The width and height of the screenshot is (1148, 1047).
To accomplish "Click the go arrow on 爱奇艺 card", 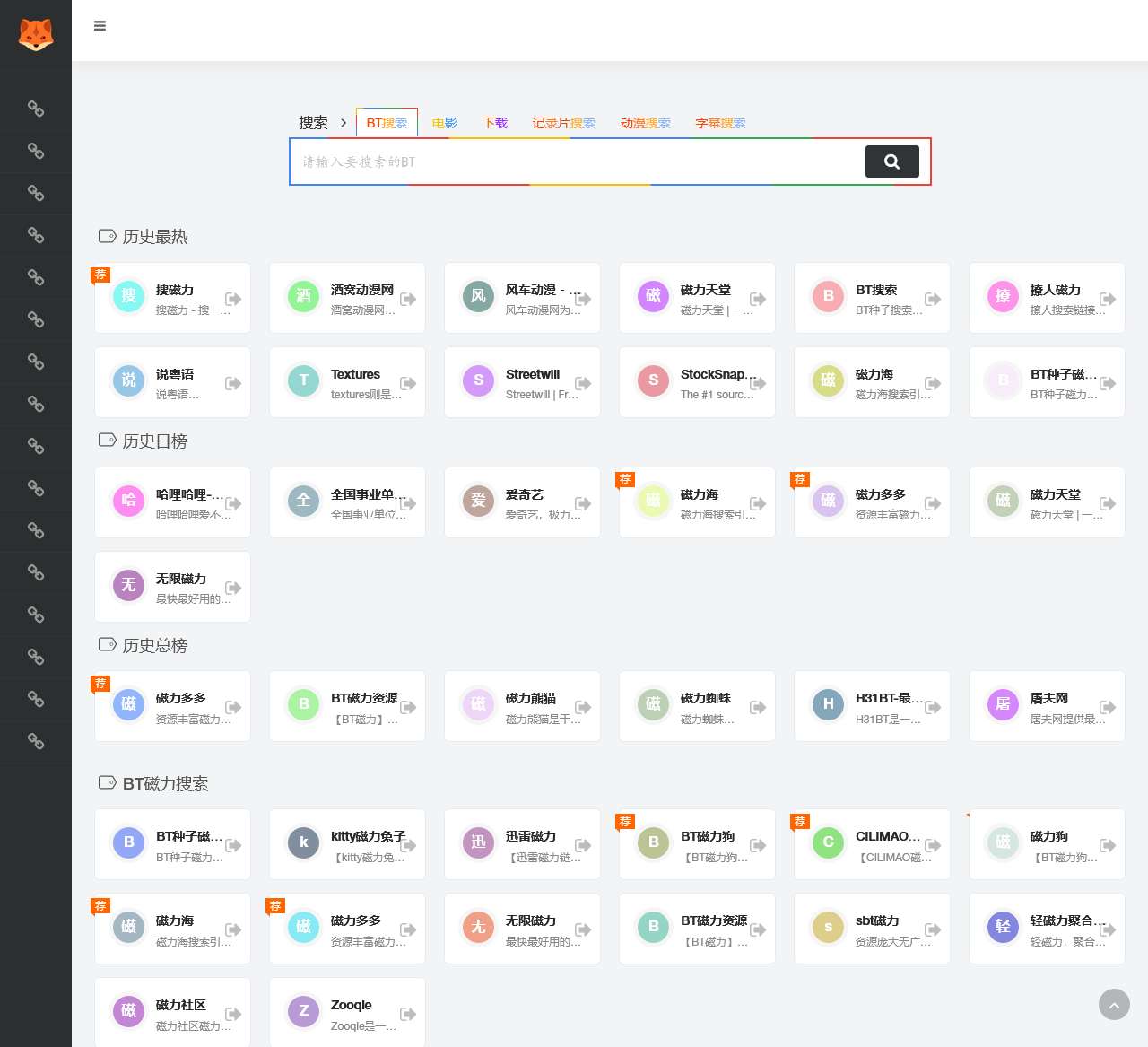I will pyautogui.click(x=583, y=503).
